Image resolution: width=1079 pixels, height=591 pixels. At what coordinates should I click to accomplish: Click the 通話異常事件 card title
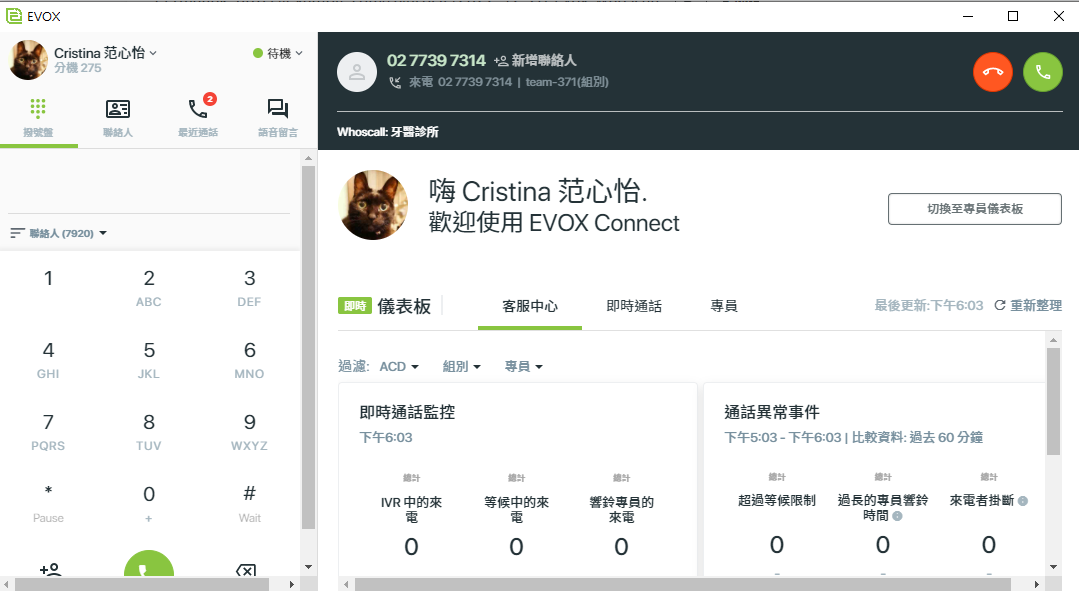pos(772,412)
